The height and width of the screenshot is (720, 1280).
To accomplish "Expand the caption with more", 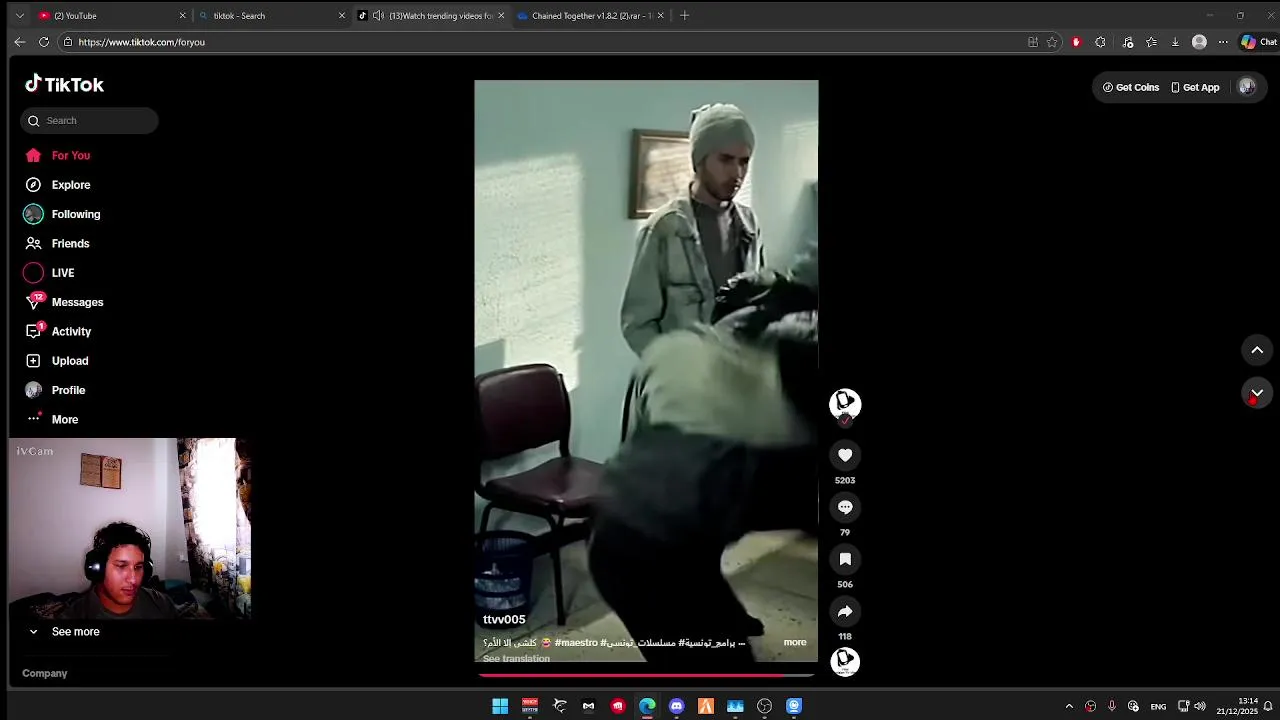I will pos(795,642).
